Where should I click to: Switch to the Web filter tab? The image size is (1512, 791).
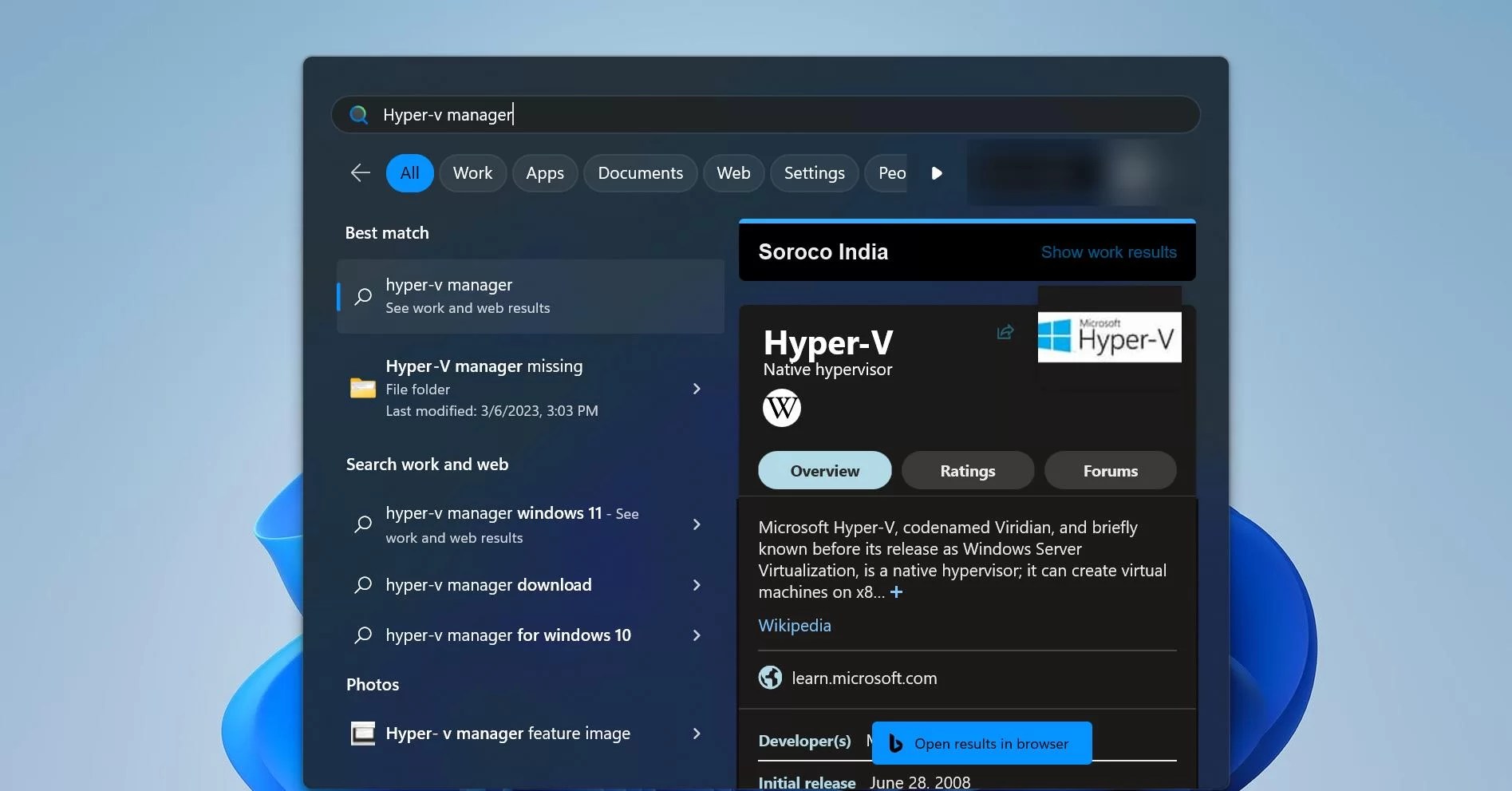[x=733, y=173]
